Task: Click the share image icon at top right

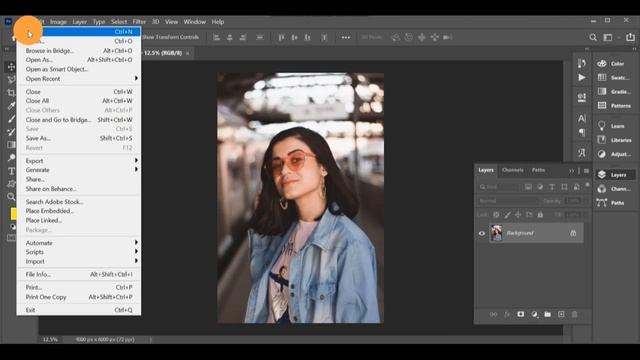Action: tap(630, 37)
